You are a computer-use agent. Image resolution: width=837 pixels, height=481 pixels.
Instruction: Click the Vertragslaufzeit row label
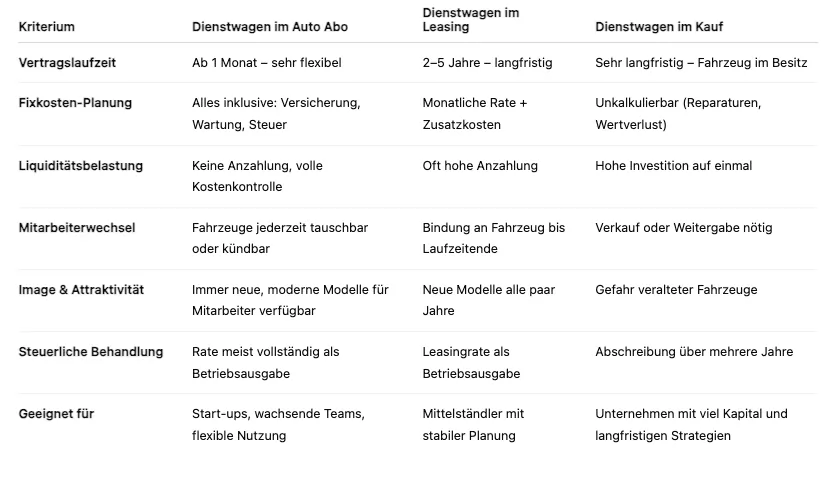pos(67,62)
